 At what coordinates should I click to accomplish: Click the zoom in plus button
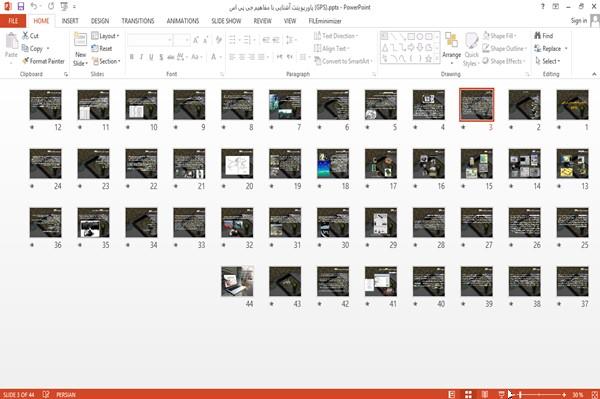tap(564, 394)
